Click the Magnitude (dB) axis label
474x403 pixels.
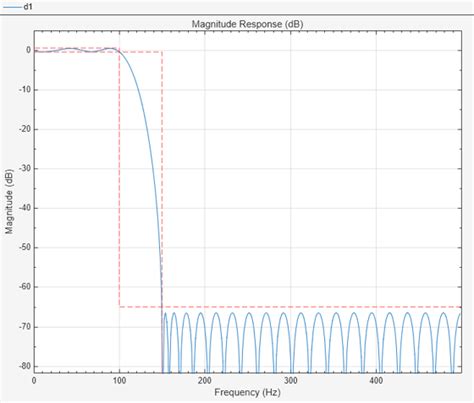point(9,202)
